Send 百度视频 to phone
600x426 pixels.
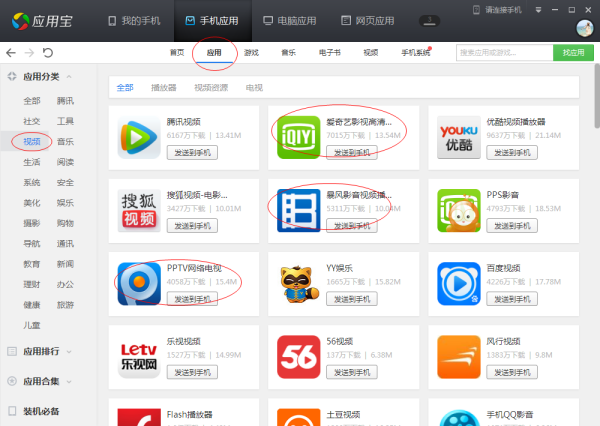click(x=512, y=299)
